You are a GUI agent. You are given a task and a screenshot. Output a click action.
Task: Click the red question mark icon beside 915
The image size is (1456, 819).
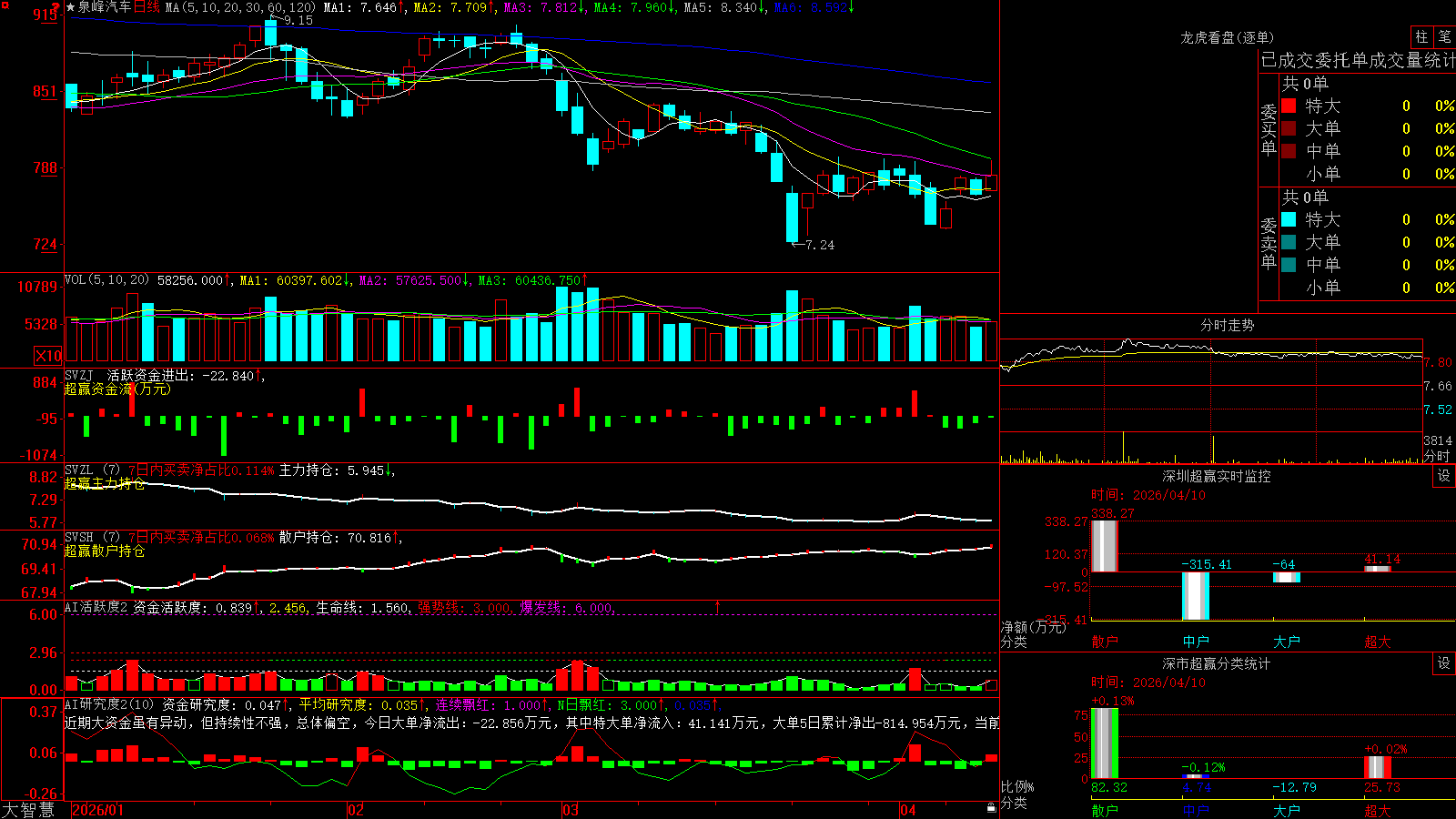[56, 7]
